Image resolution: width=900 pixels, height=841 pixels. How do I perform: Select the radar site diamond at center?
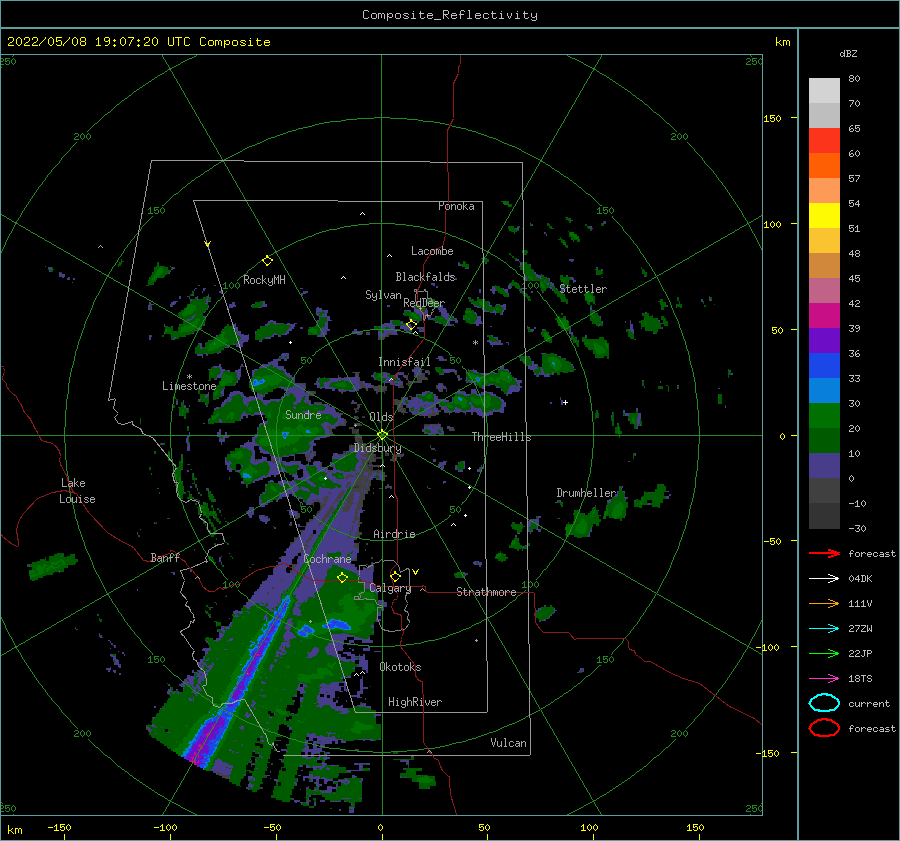pos(382,435)
